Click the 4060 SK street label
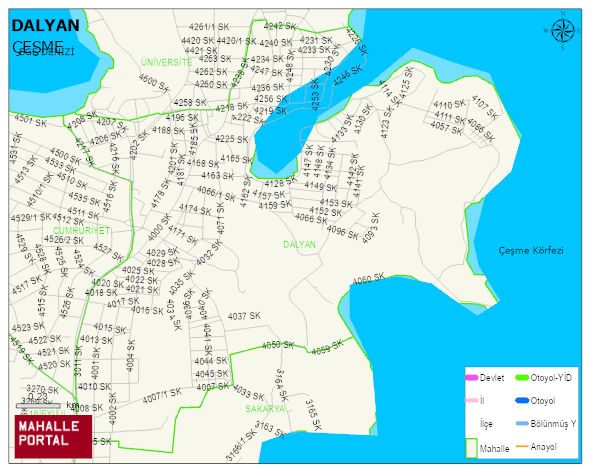 (369, 279)
